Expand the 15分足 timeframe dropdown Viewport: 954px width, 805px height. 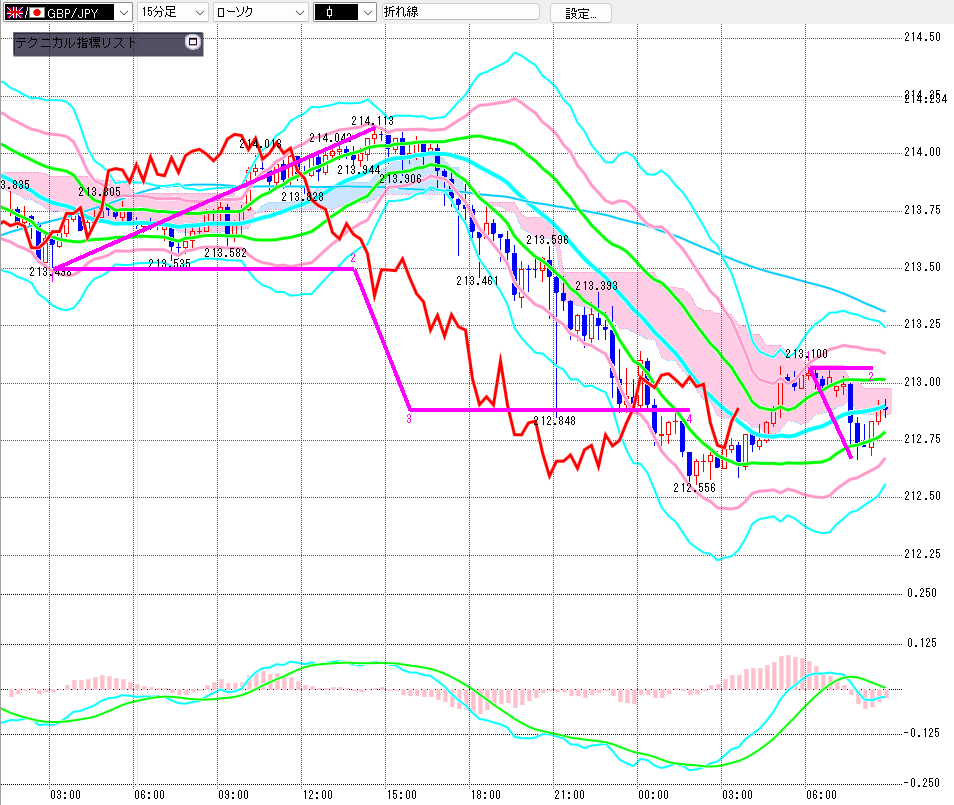tap(199, 12)
